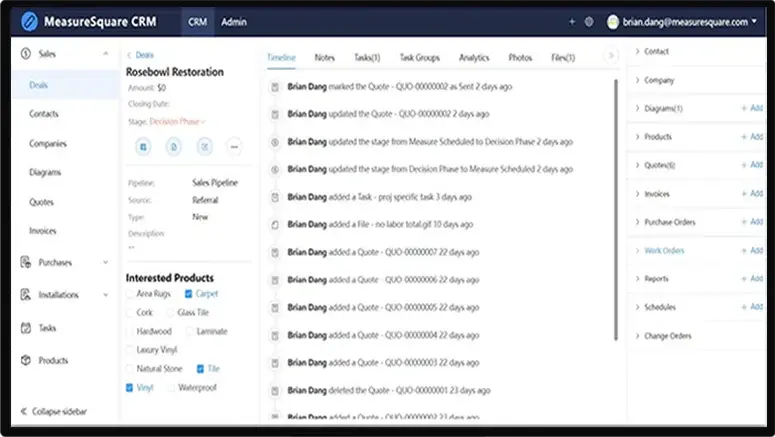Click the file icon beside 'no labor total.gif'

(x=275, y=225)
